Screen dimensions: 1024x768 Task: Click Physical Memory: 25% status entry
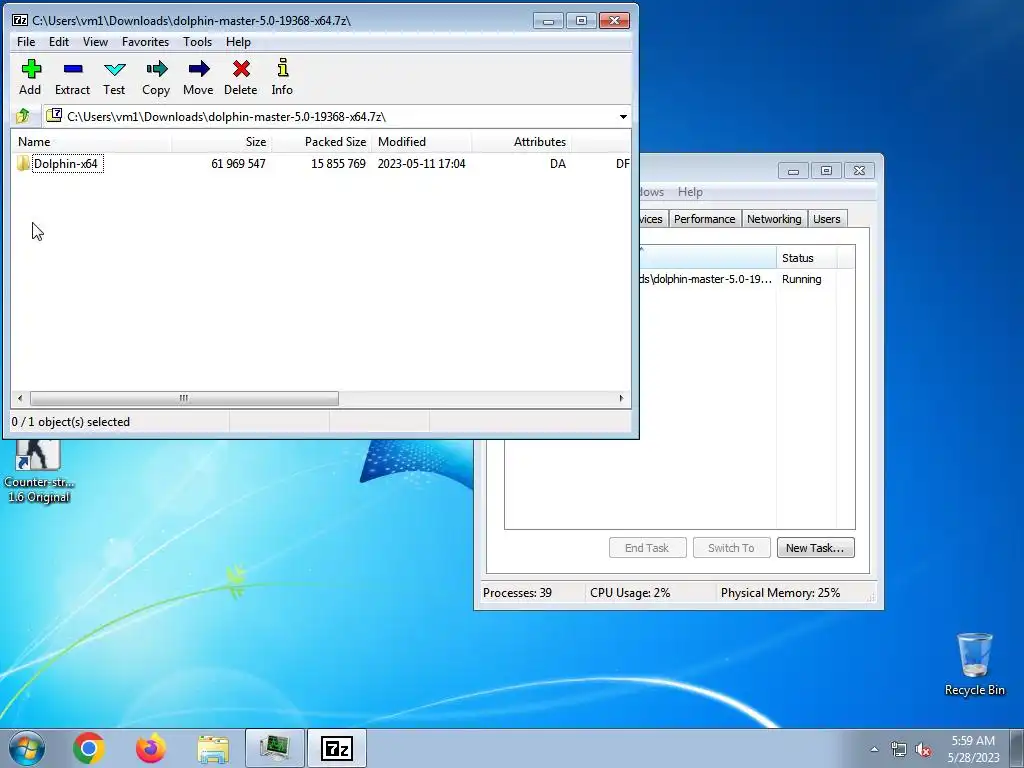point(780,593)
